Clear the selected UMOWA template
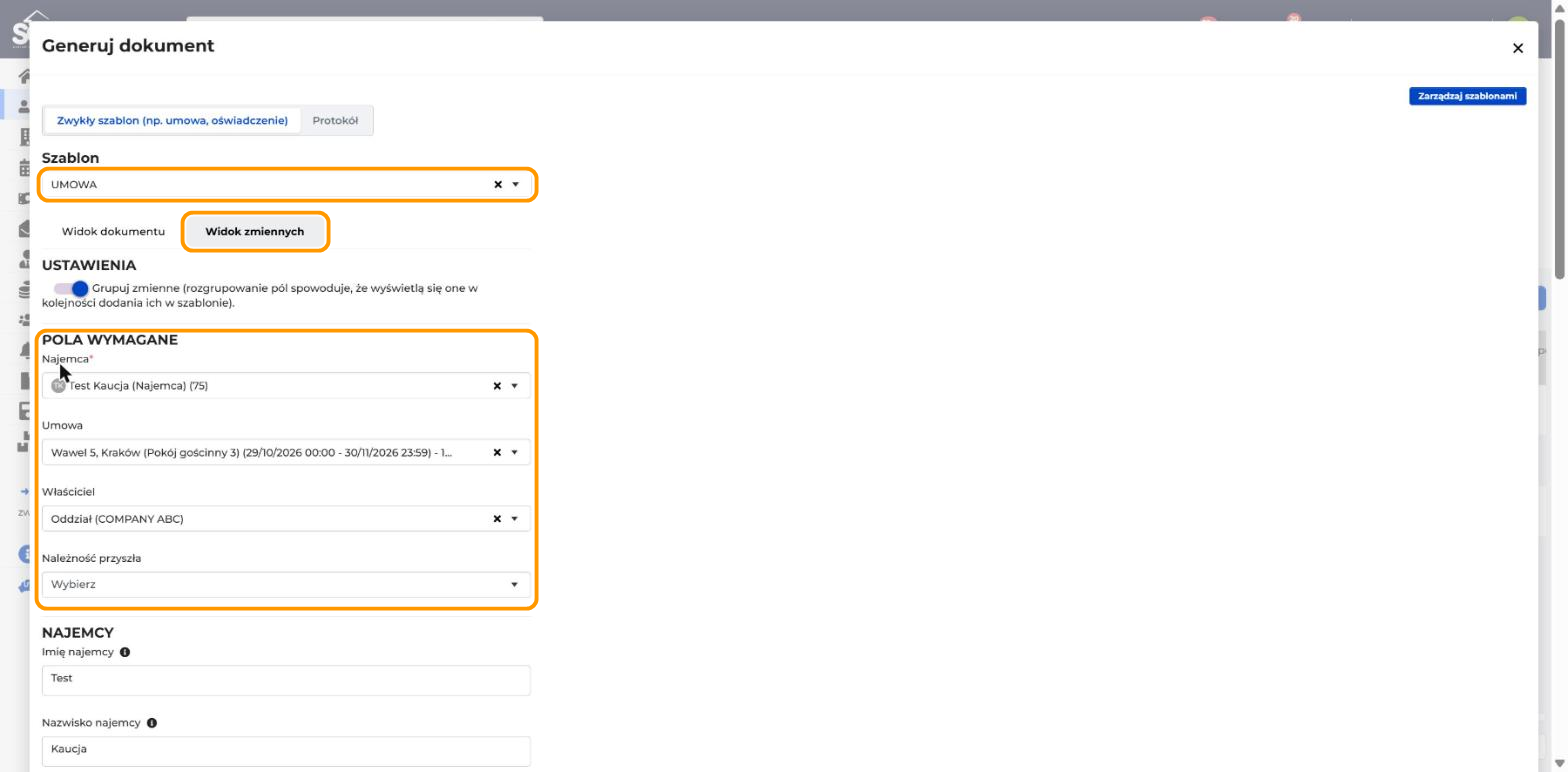This screenshot has height=772, width=1568. 498,185
